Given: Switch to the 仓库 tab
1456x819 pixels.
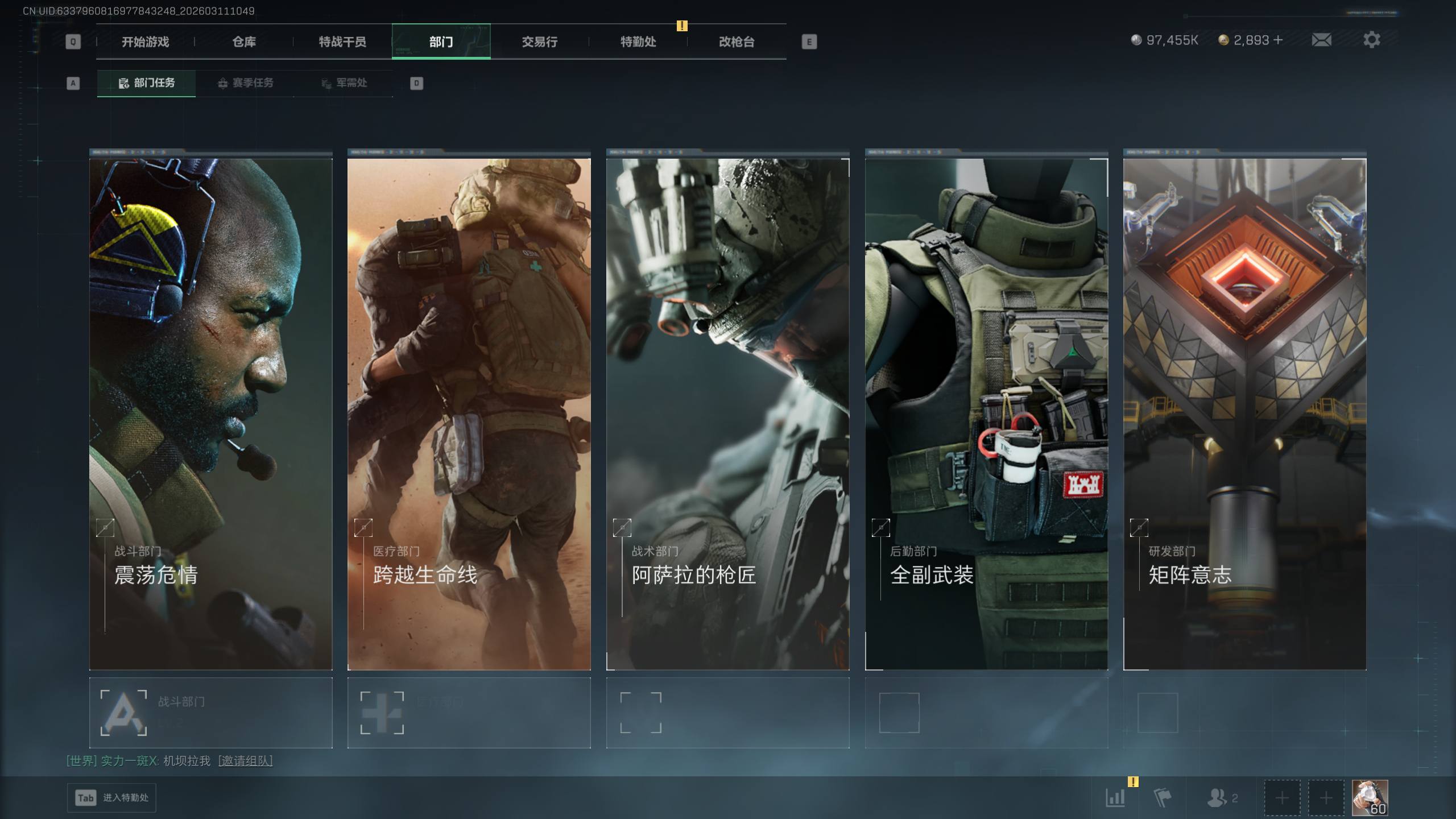Looking at the screenshot, I should pos(244,42).
